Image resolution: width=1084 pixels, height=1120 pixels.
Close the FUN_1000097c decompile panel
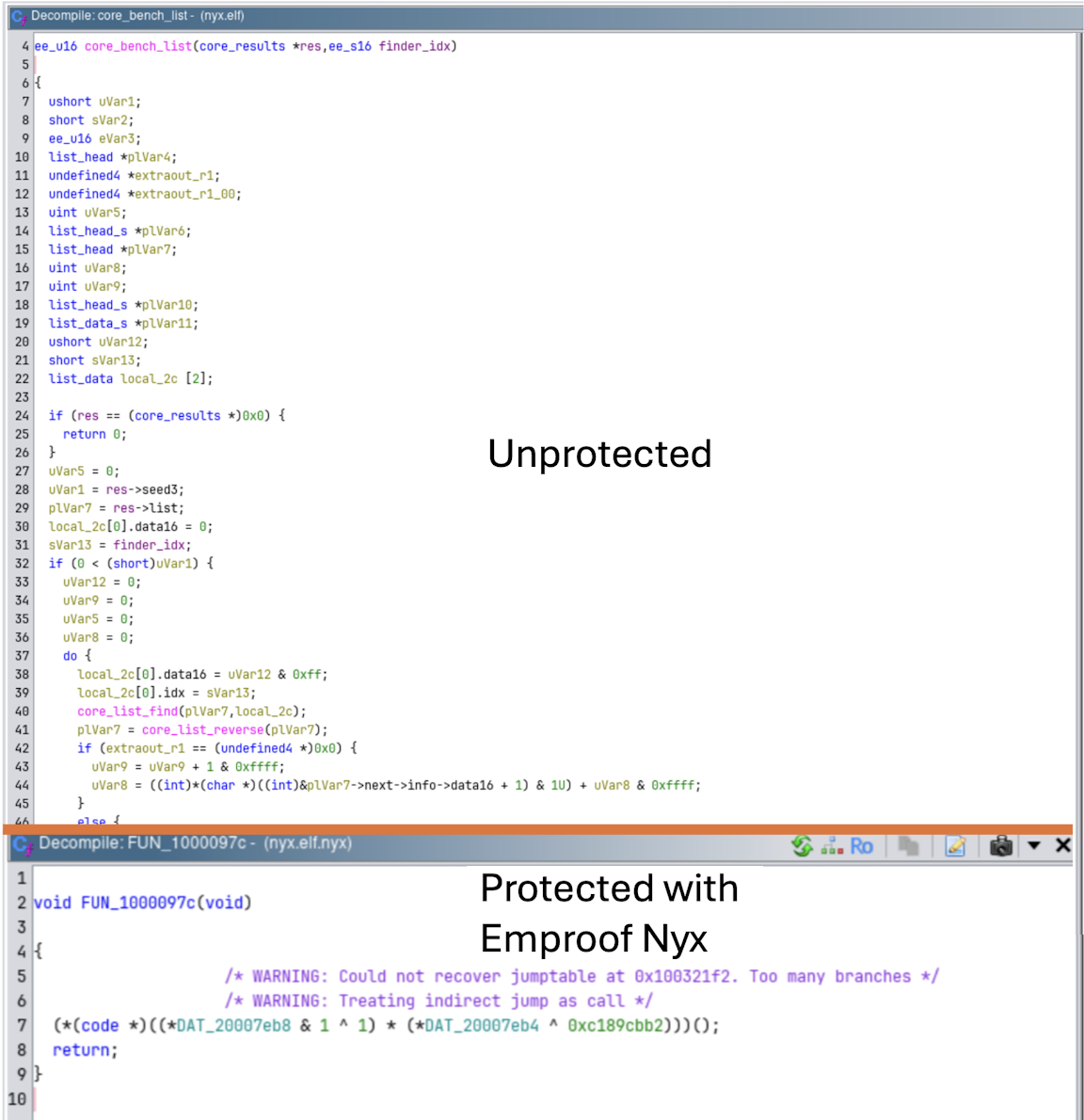click(x=1063, y=845)
